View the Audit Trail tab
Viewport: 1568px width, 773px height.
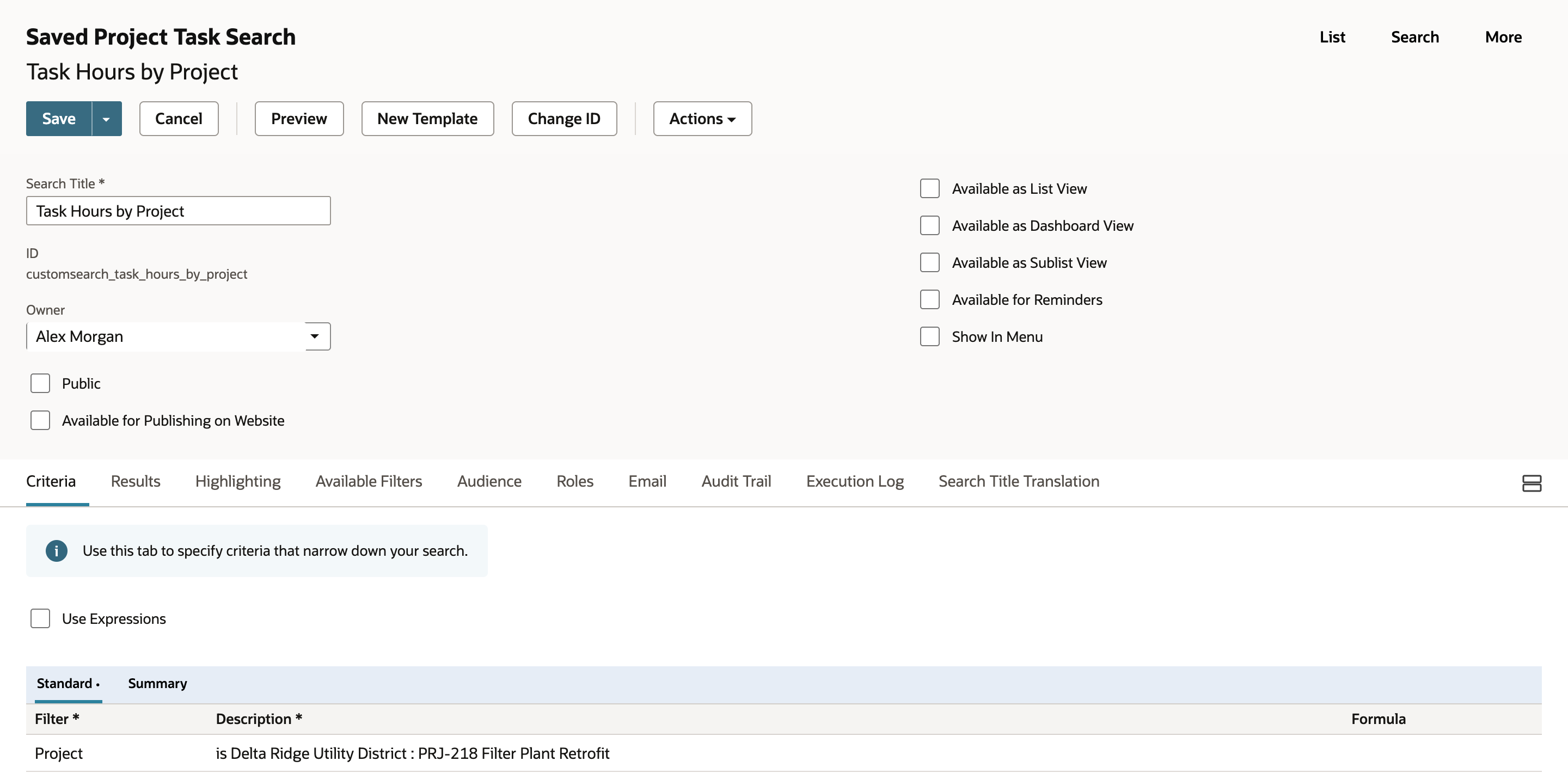point(736,481)
